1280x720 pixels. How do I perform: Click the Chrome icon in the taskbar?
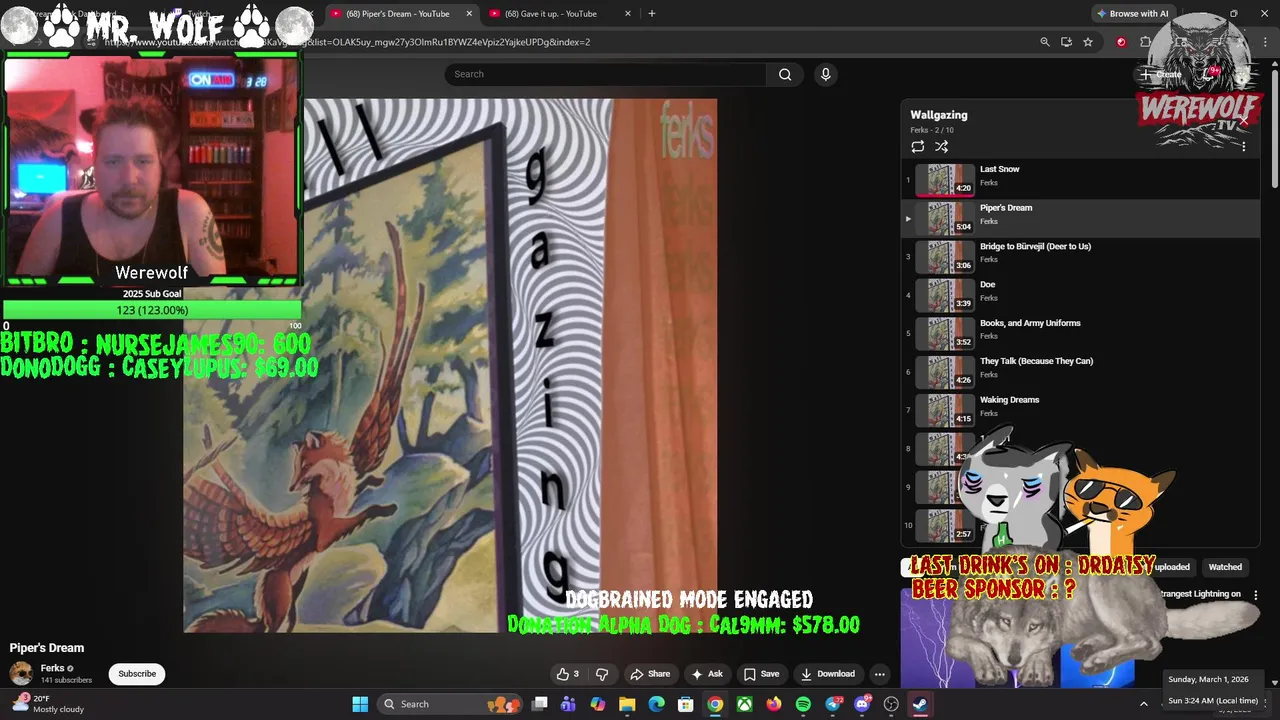point(715,704)
